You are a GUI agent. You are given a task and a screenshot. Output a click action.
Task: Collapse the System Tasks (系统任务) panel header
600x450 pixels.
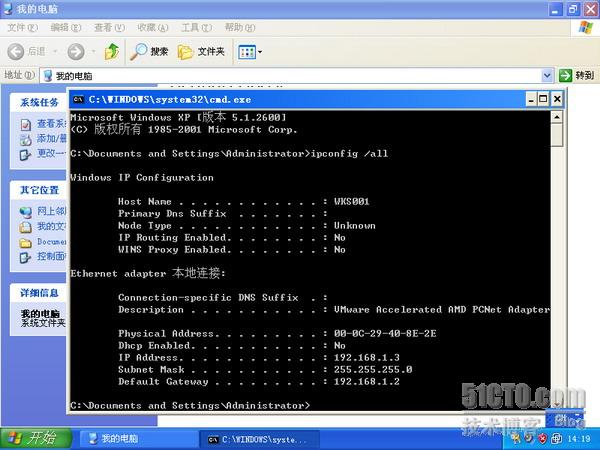click(38, 102)
